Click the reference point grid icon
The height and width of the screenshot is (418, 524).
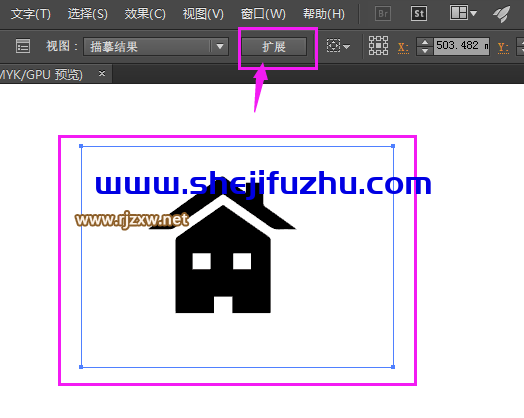coord(378,46)
